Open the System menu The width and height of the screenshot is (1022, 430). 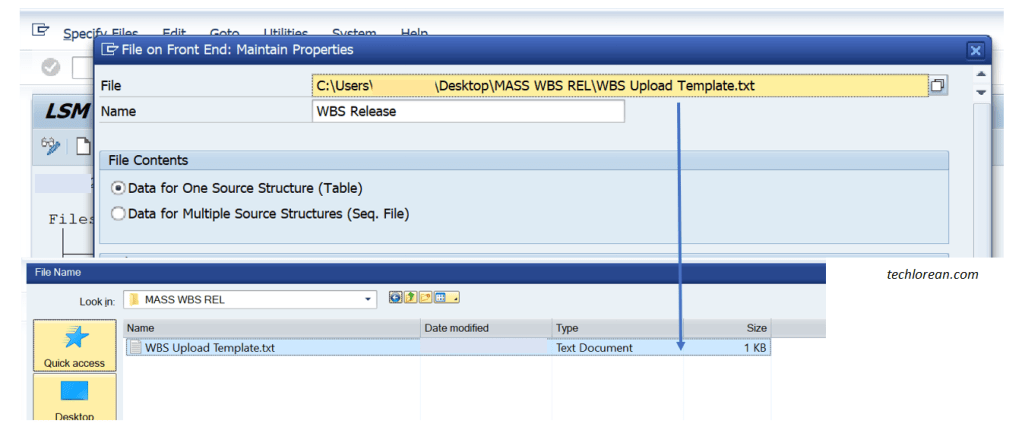click(x=354, y=34)
